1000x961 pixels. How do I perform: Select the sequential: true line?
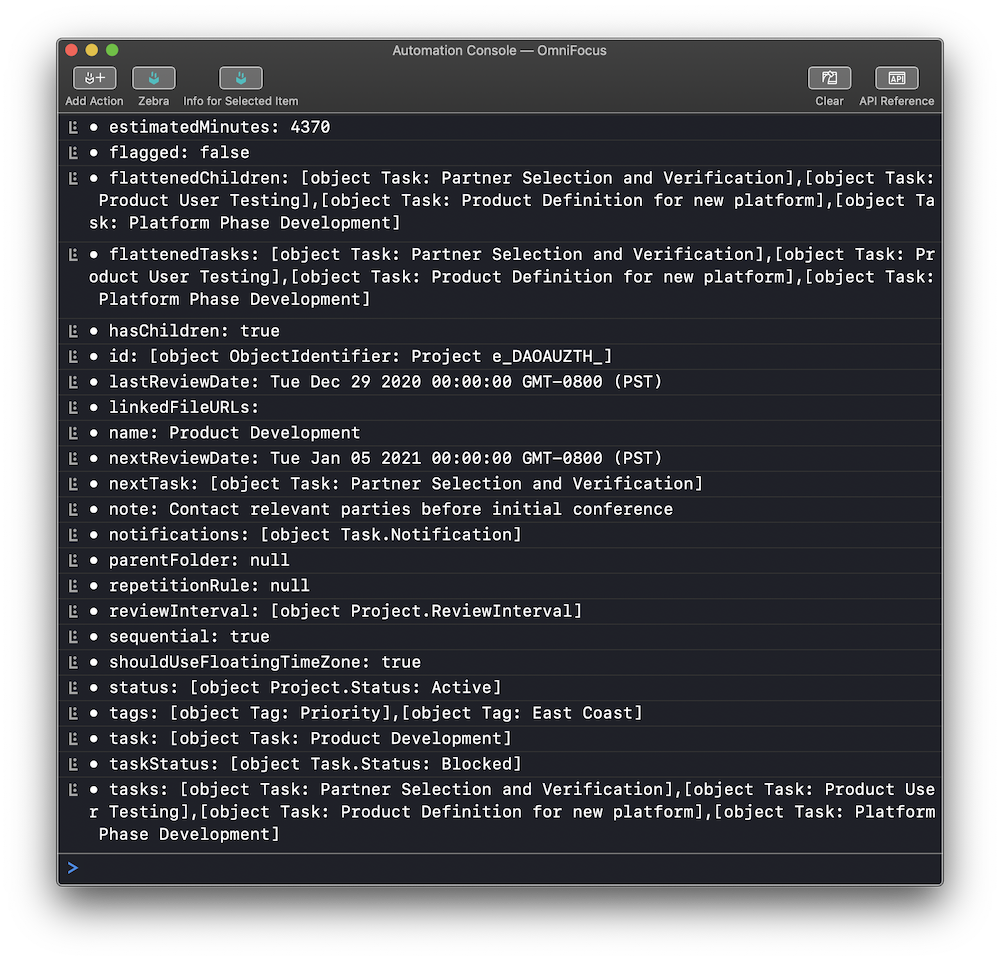click(189, 637)
